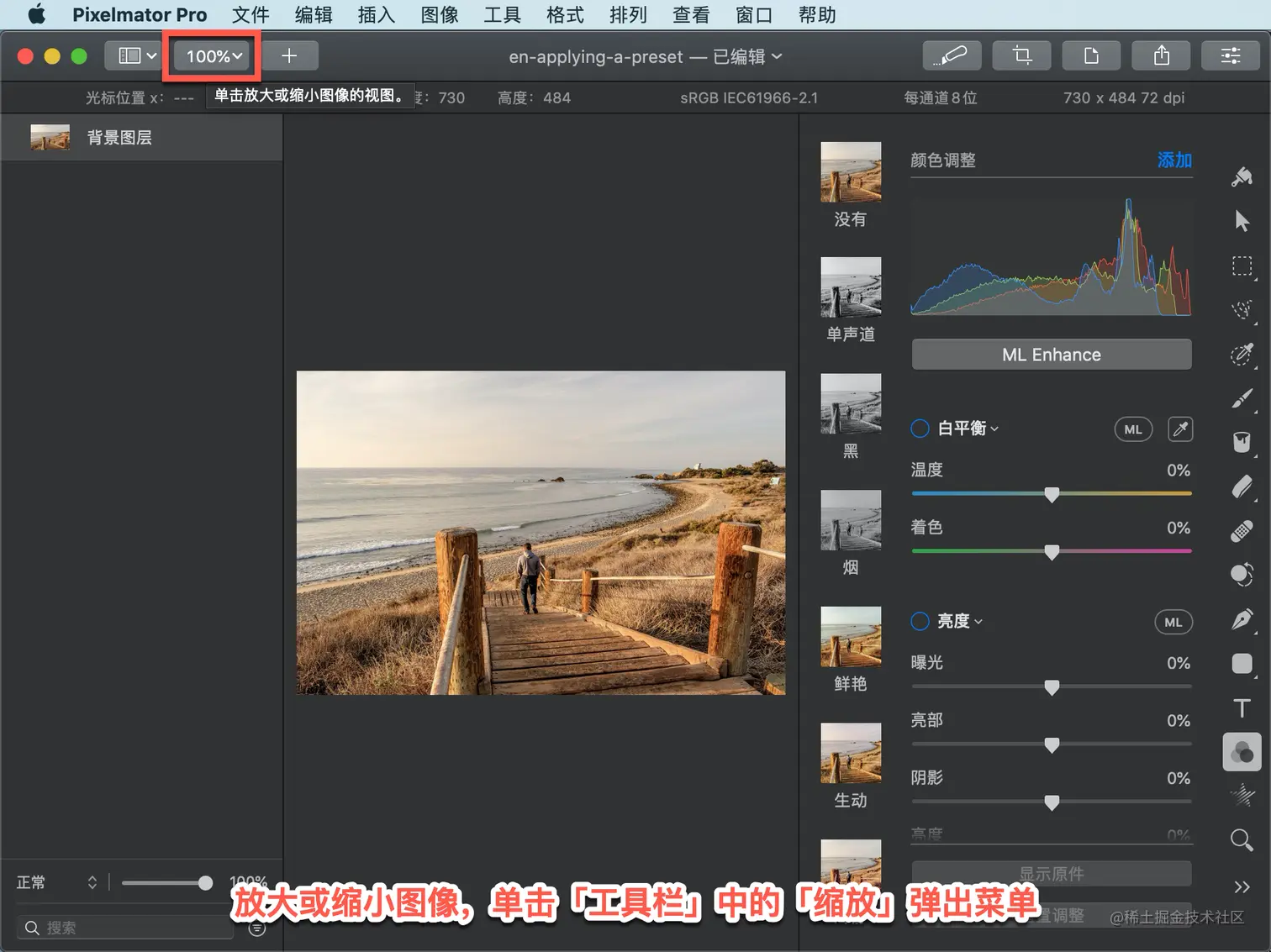Click the document icon in toolbar
The height and width of the screenshot is (952, 1271).
coord(1091,55)
